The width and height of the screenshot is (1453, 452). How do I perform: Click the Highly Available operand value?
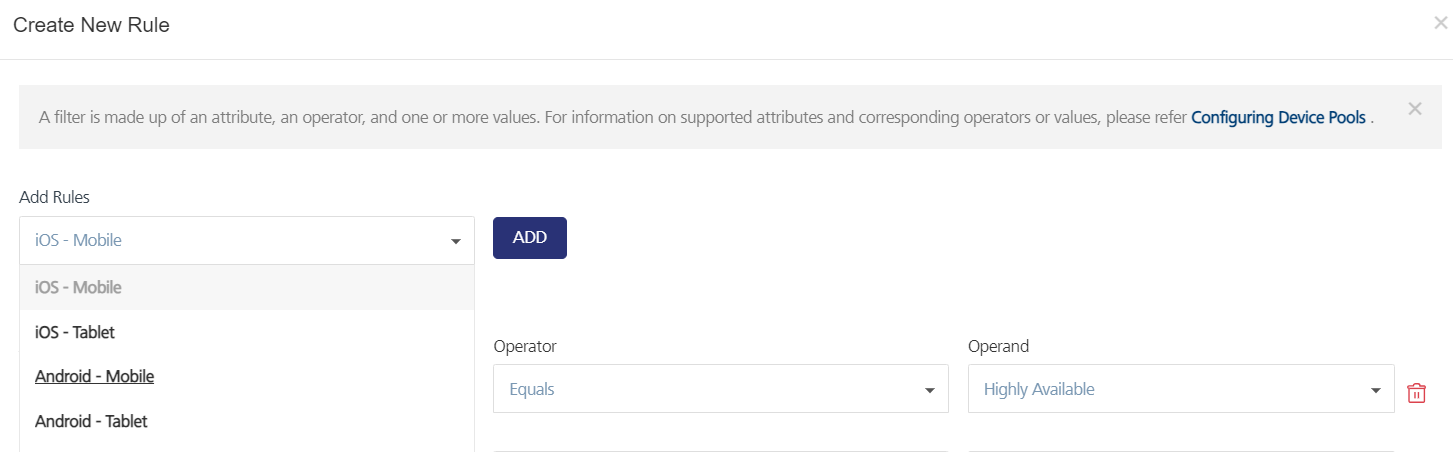coord(1039,390)
